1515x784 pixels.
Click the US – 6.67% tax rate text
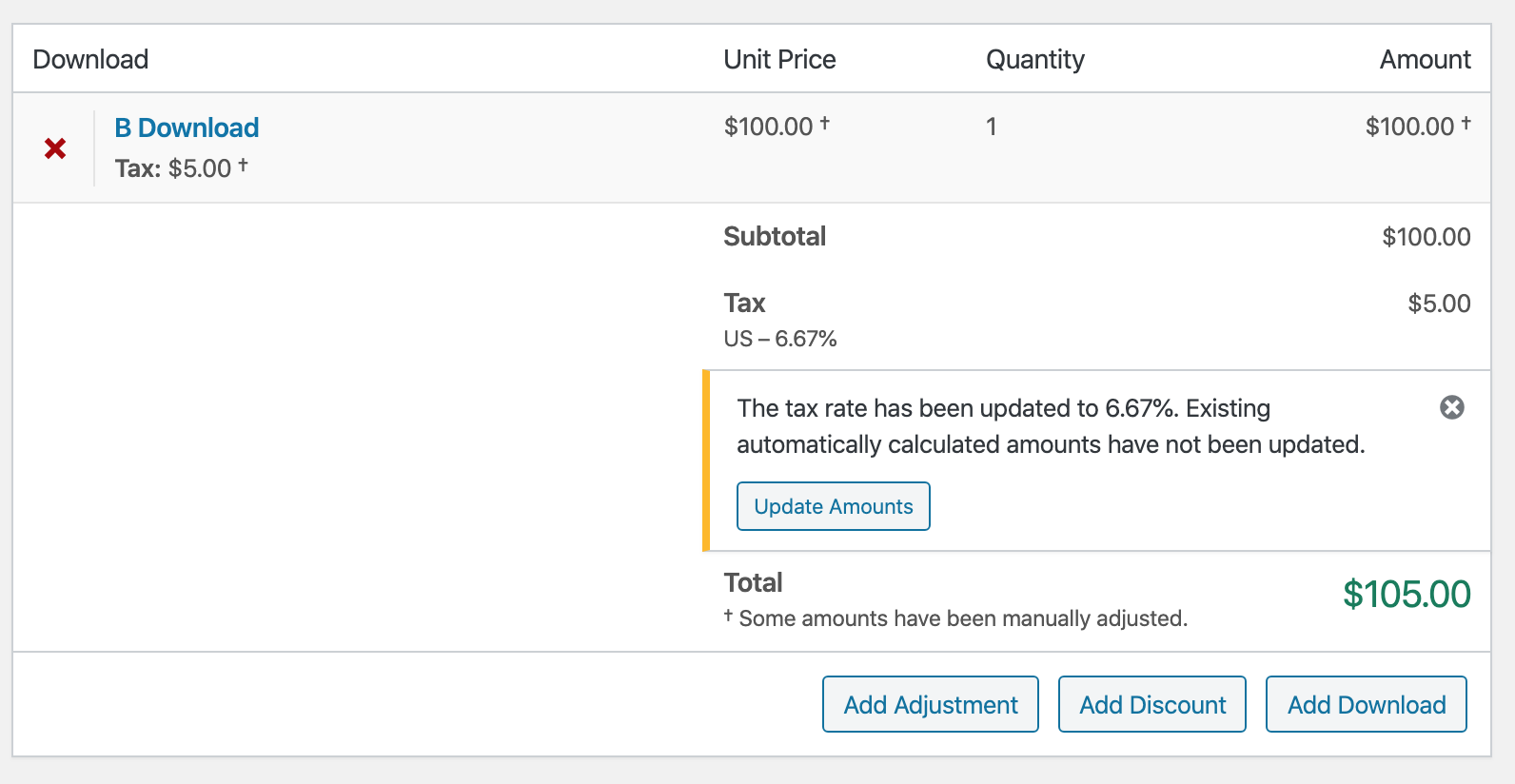[x=780, y=339]
